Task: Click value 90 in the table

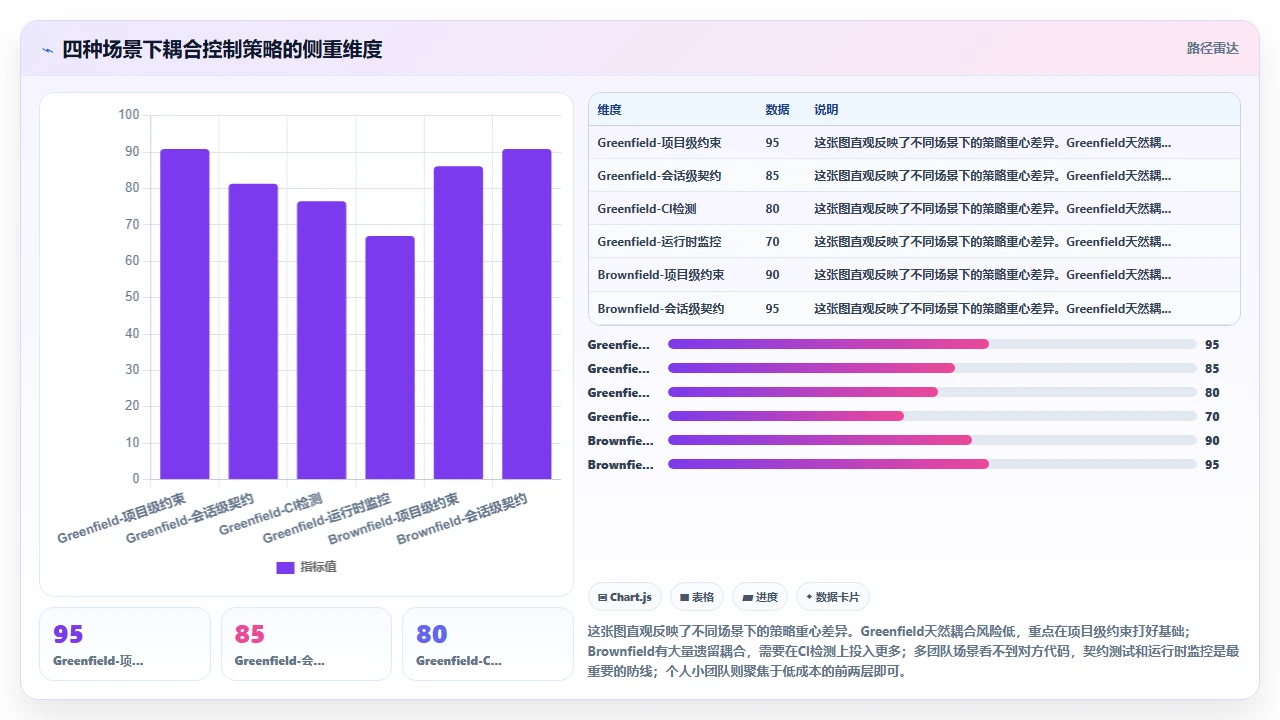Action: coord(772,275)
